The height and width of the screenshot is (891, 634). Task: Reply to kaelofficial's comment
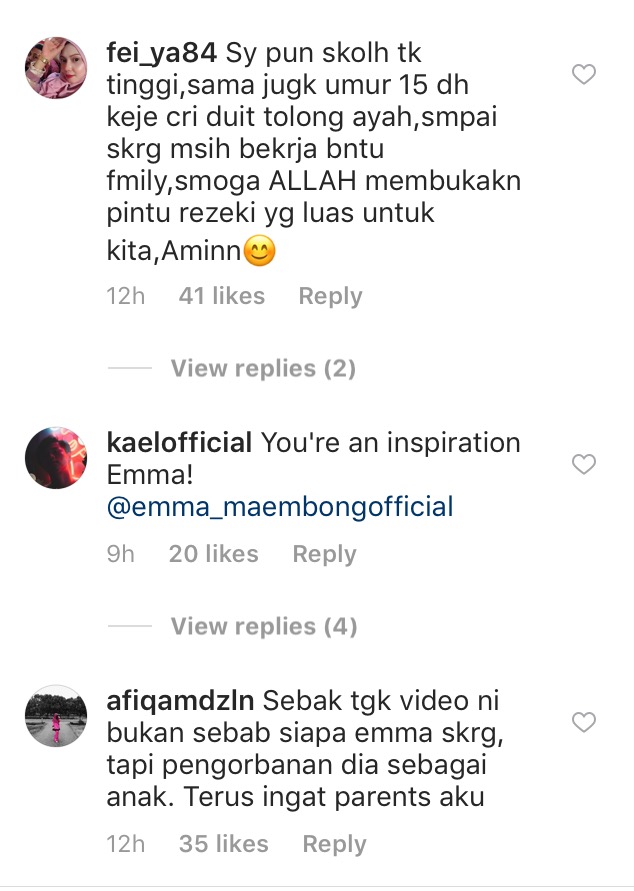pos(324,554)
